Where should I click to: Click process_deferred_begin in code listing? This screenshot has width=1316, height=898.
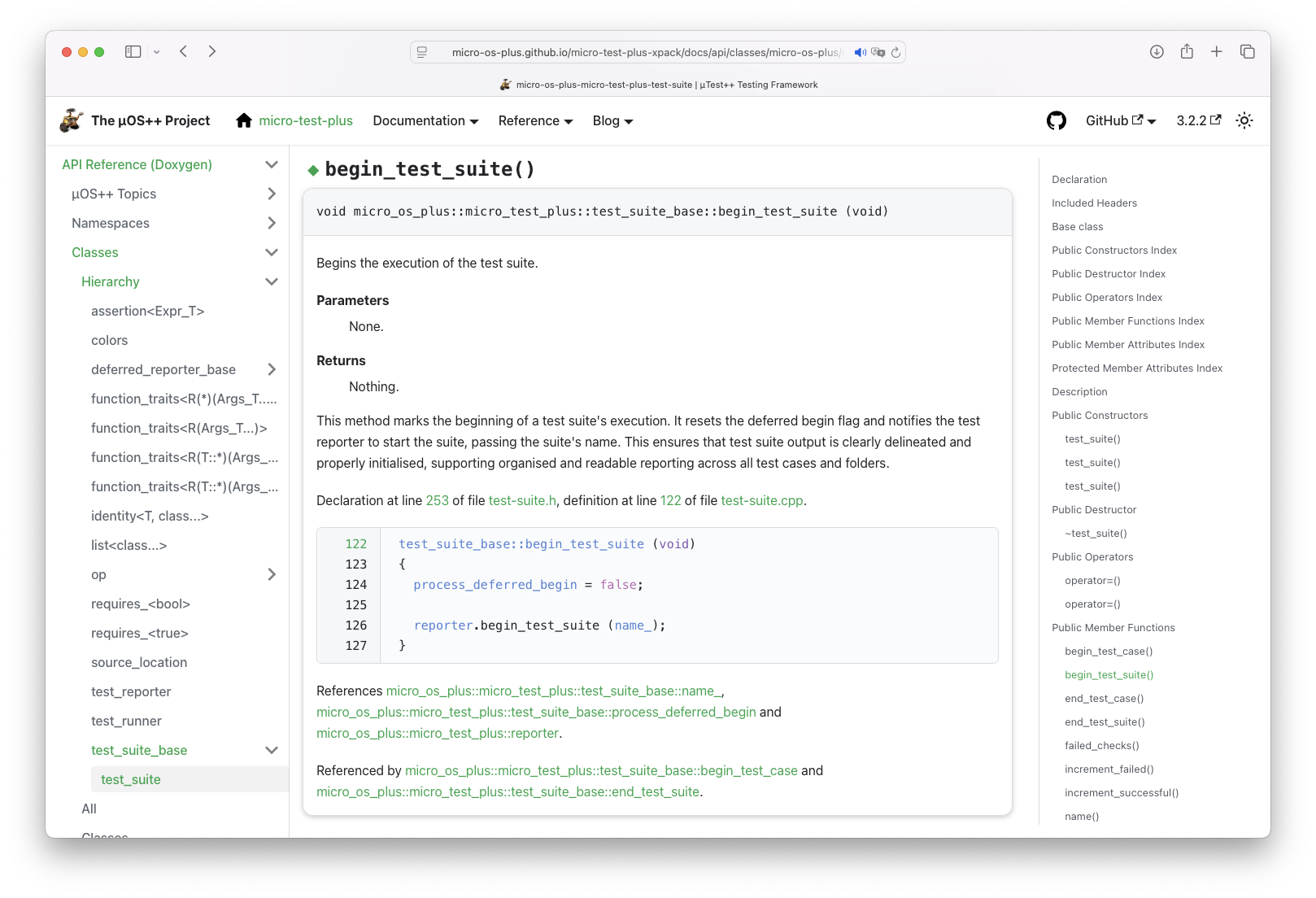(495, 585)
